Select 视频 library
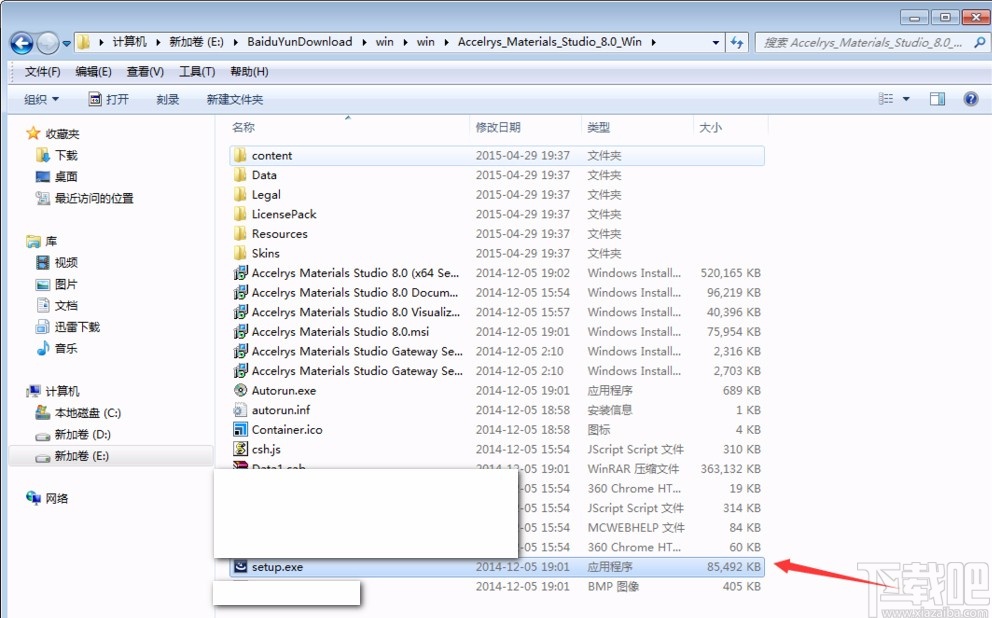 coord(66,263)
